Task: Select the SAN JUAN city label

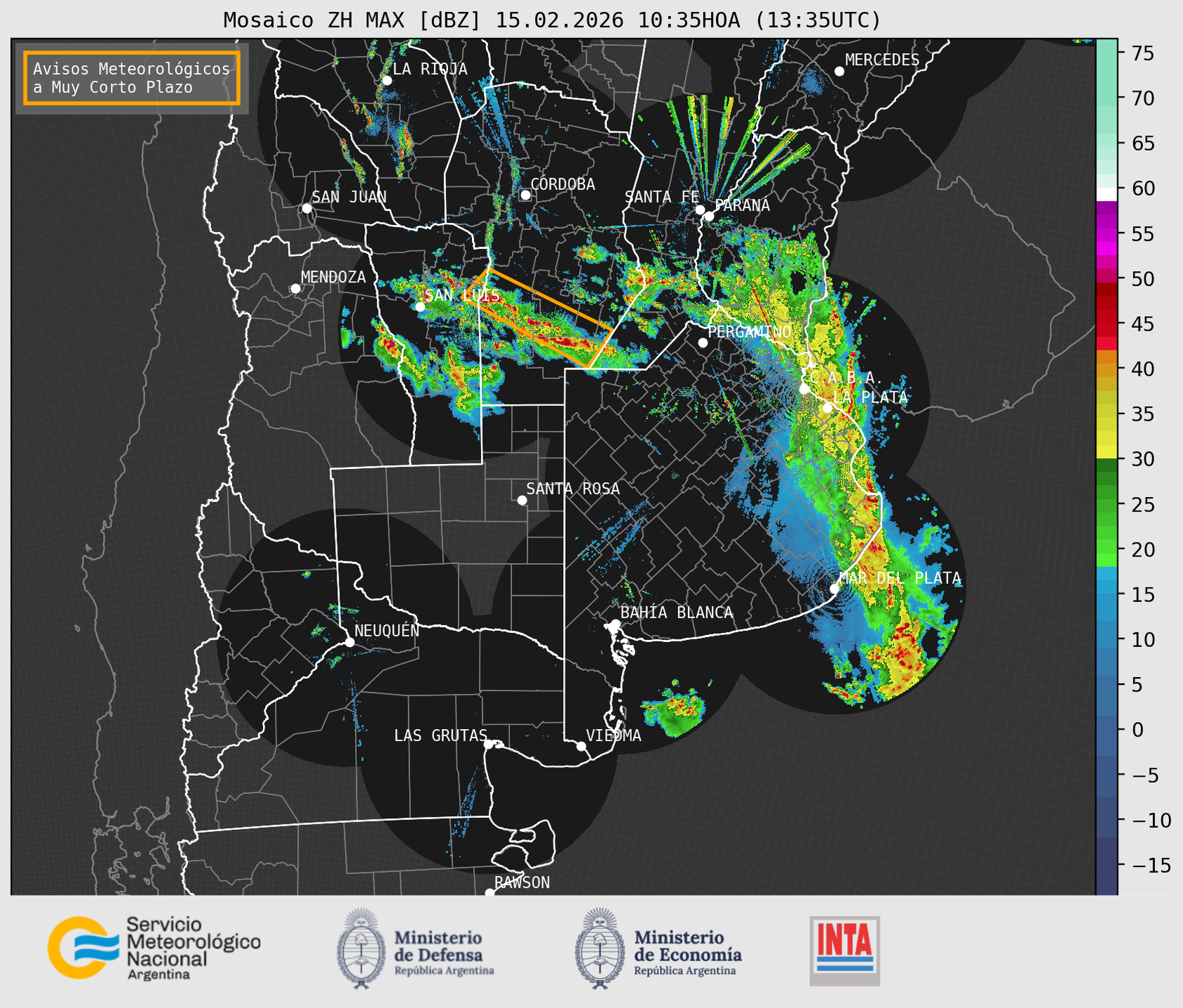Action: (x=349, y=197)
